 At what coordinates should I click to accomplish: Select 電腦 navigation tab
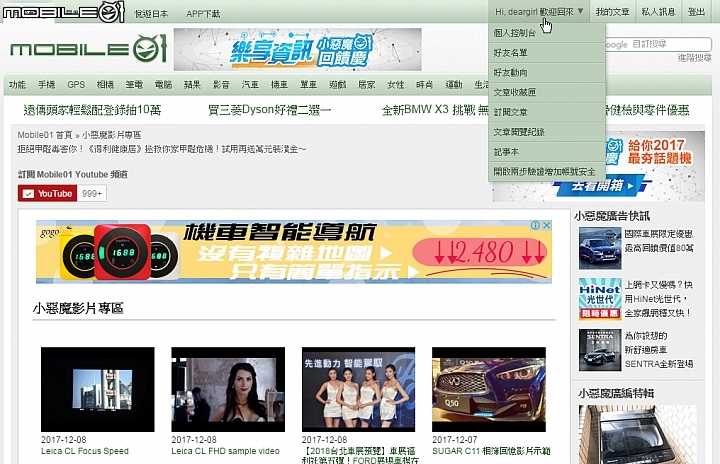(163, 85)
